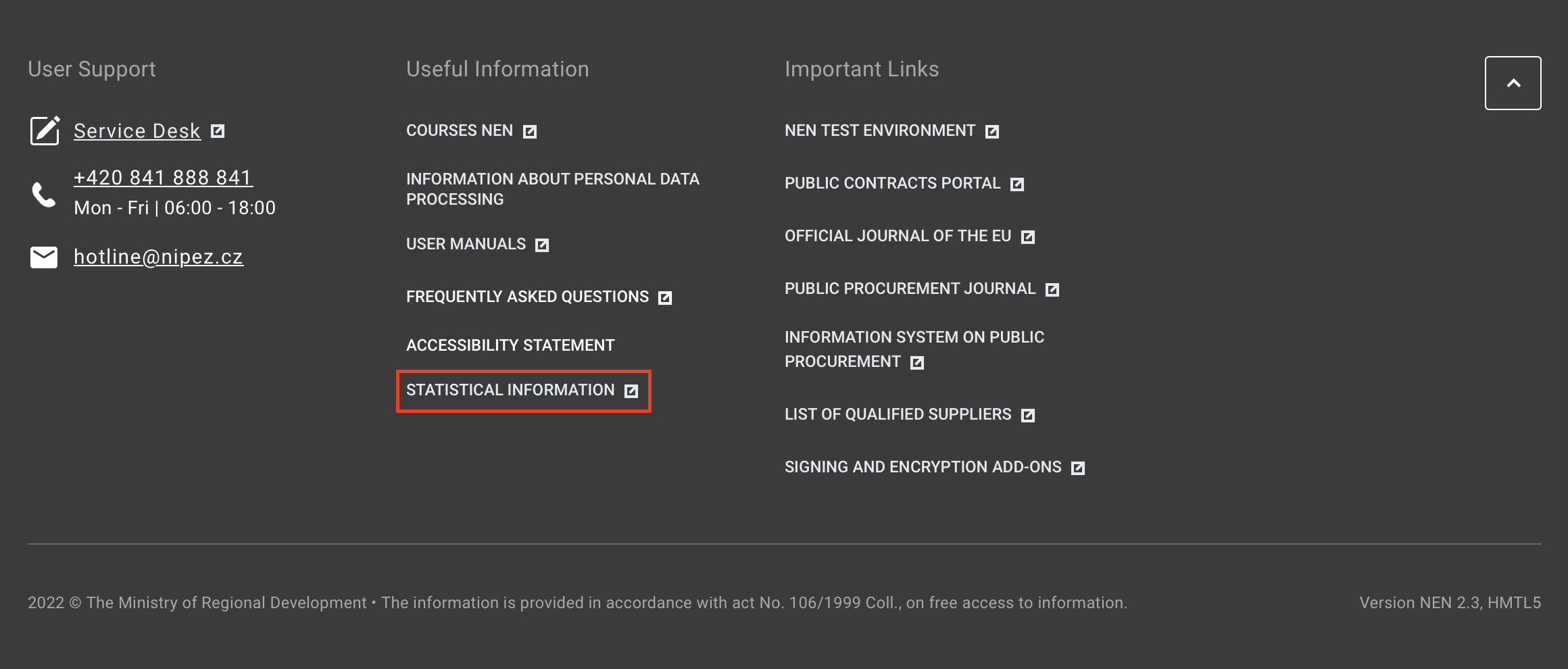Open Signing and Encryption Add-ons link
This screenshot has width=1568, height=669.
pos(923,467)
